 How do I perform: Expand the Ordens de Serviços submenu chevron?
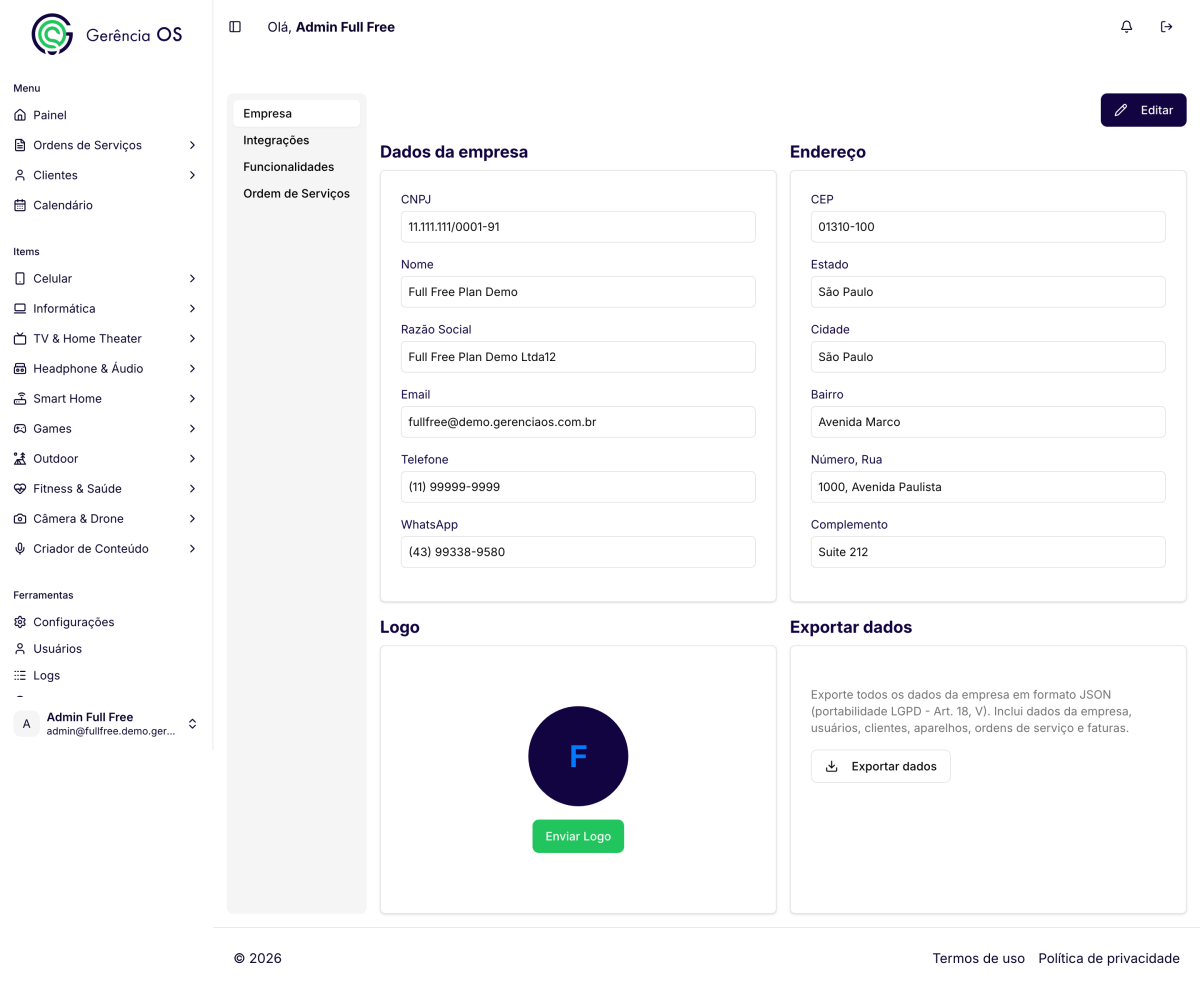click(192, 145)
